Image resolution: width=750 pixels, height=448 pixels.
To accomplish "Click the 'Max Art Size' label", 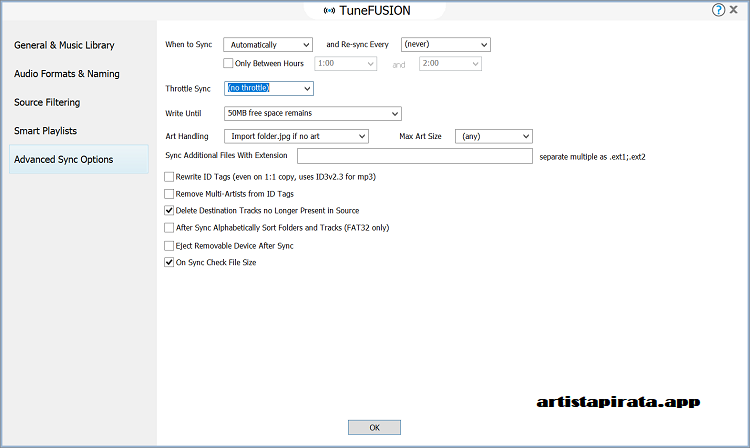I will (420, 136).
